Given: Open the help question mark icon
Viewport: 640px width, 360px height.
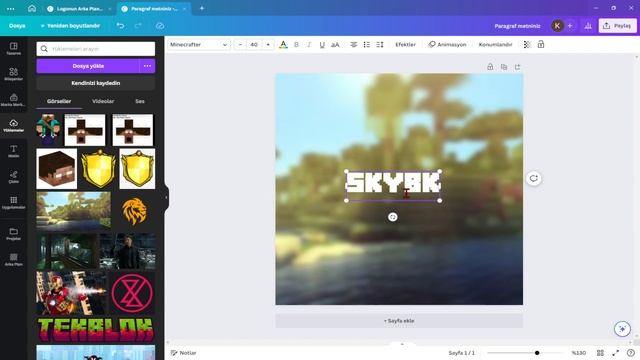Looking at the screenshot, I should pos(631,353).
